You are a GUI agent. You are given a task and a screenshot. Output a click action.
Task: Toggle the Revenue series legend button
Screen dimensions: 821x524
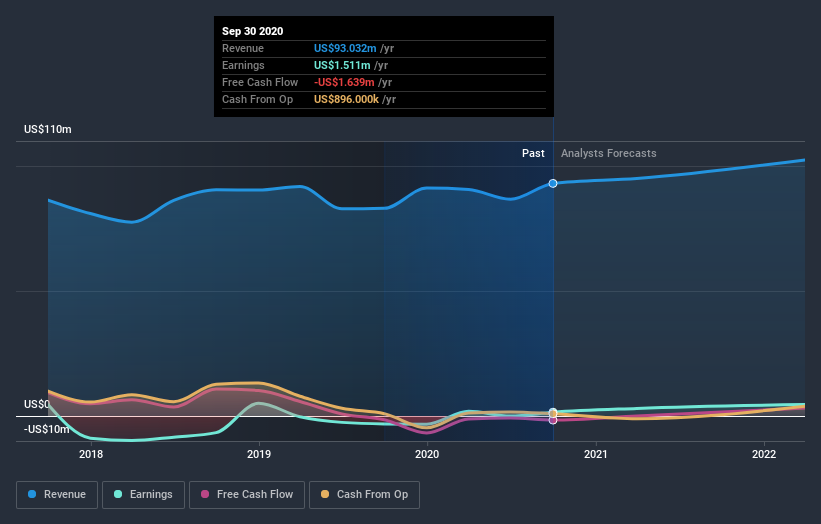point(57,495)
